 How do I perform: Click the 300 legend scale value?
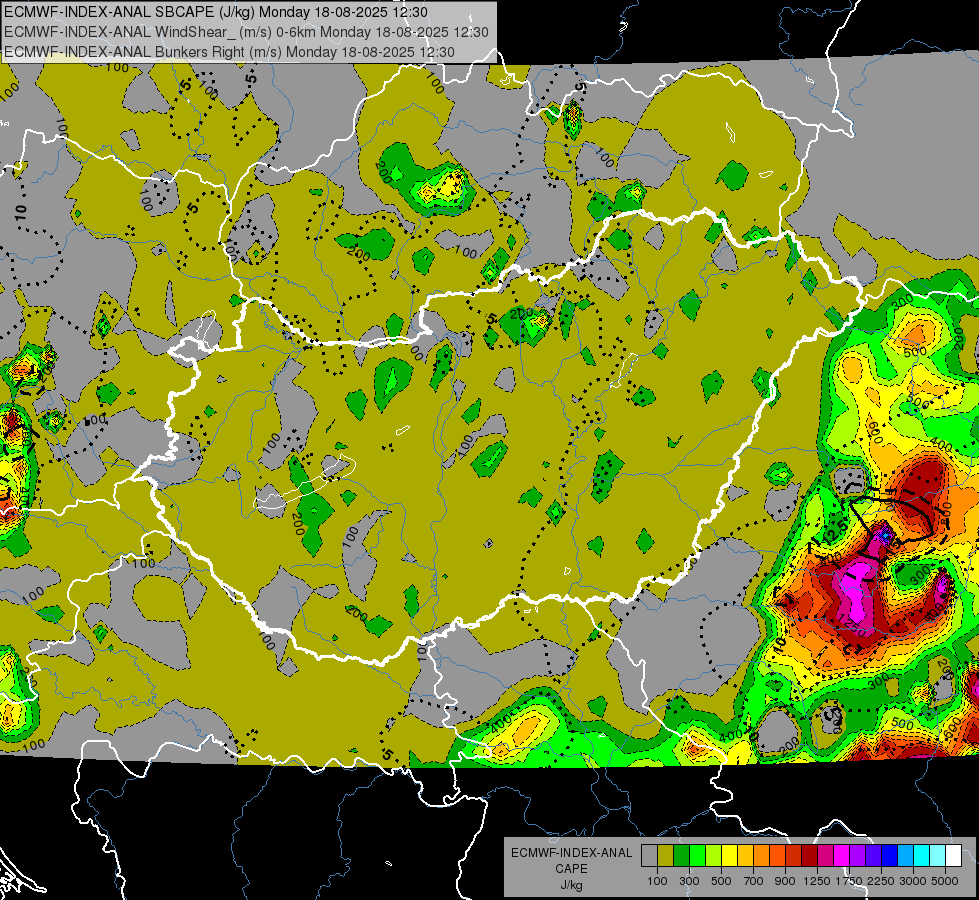pyautogui.click(x=689, y=881)
